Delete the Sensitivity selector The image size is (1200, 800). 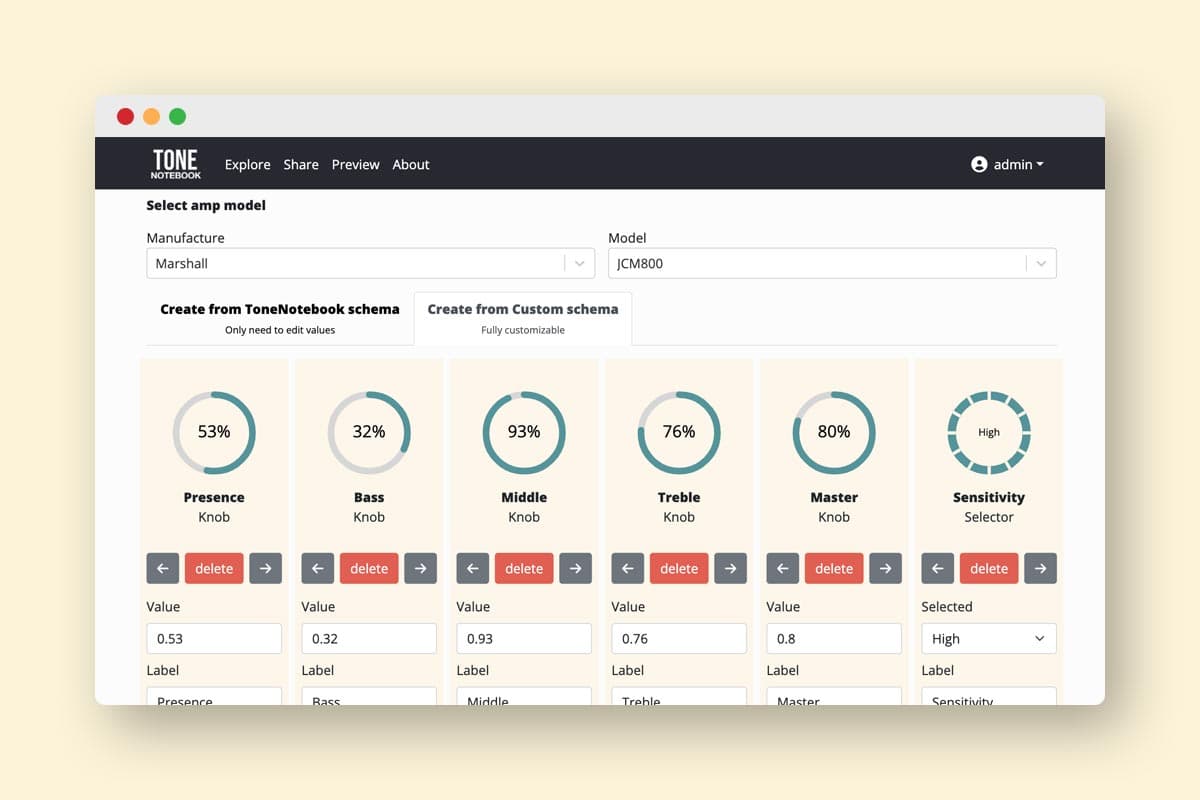(x=989, y=568)
